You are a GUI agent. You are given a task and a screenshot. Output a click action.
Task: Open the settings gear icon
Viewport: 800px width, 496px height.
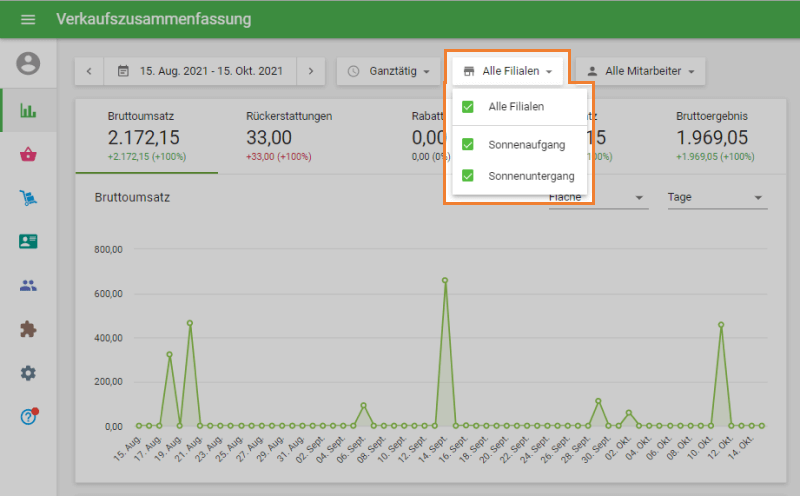tap(28, 373)
